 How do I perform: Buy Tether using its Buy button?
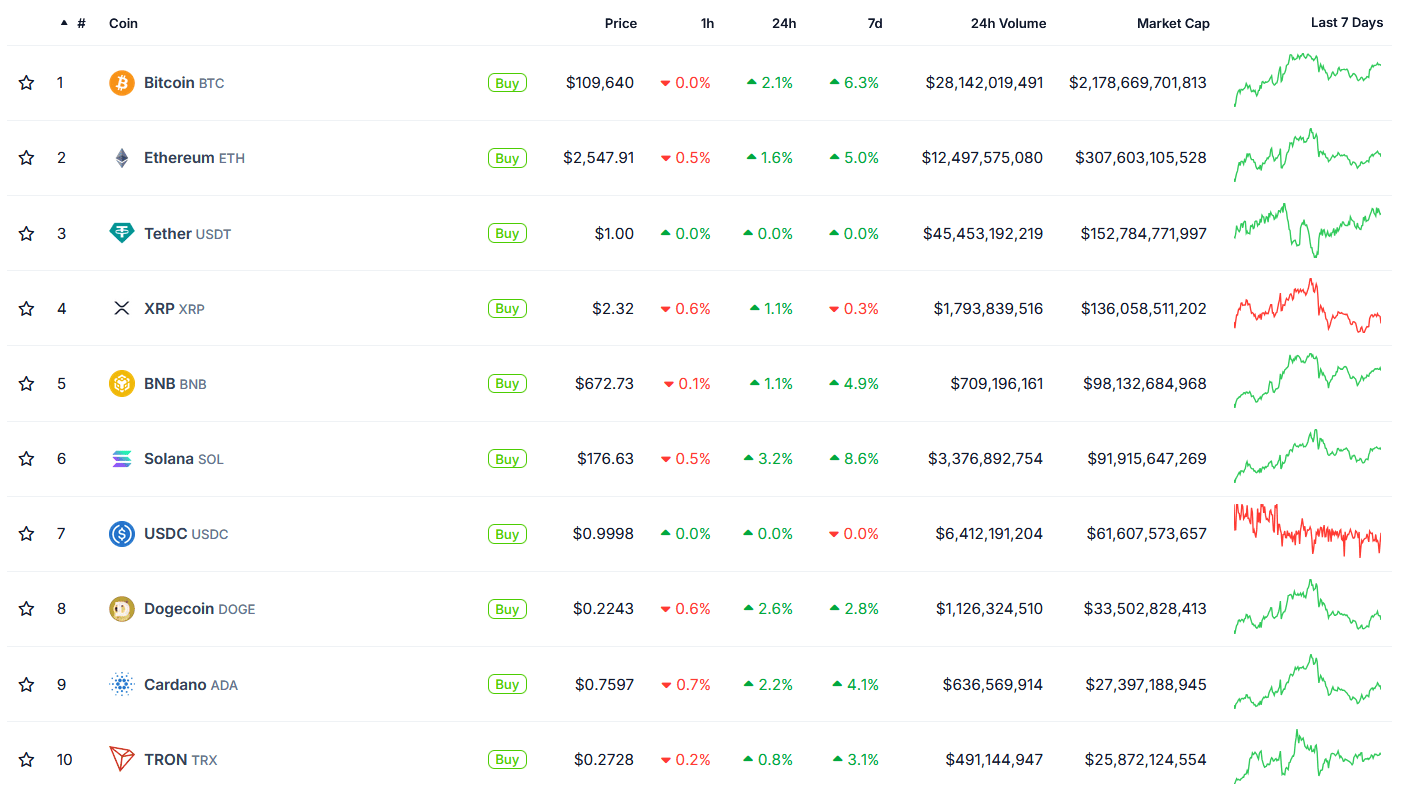tap(507, 233)
